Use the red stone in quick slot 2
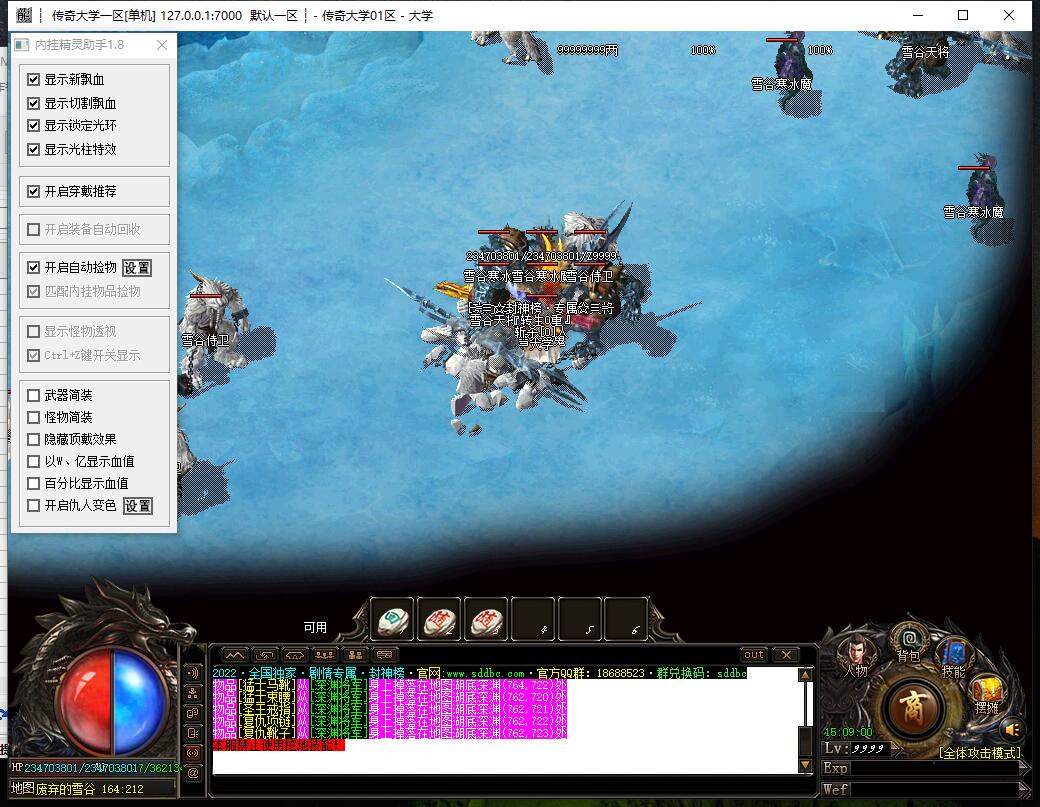The width and height of the screenshot is (1040, 807). pos(439,619)
